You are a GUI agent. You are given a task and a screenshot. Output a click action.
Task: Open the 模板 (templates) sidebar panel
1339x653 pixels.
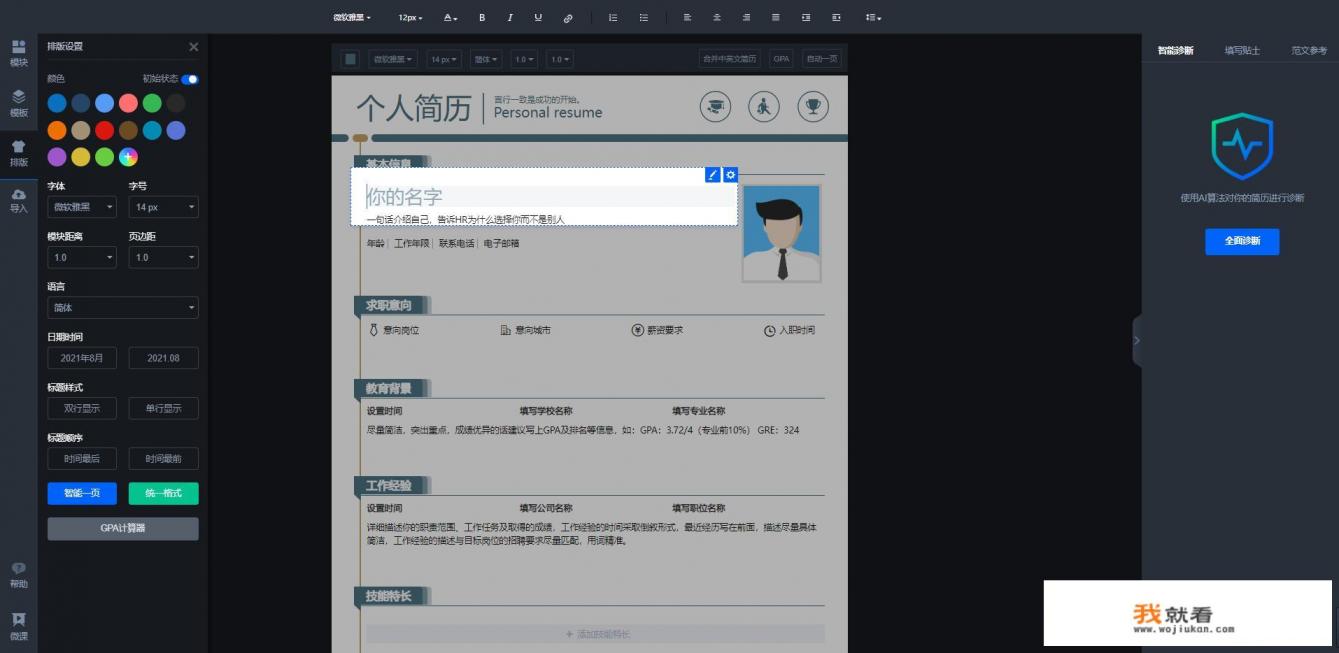18,103
